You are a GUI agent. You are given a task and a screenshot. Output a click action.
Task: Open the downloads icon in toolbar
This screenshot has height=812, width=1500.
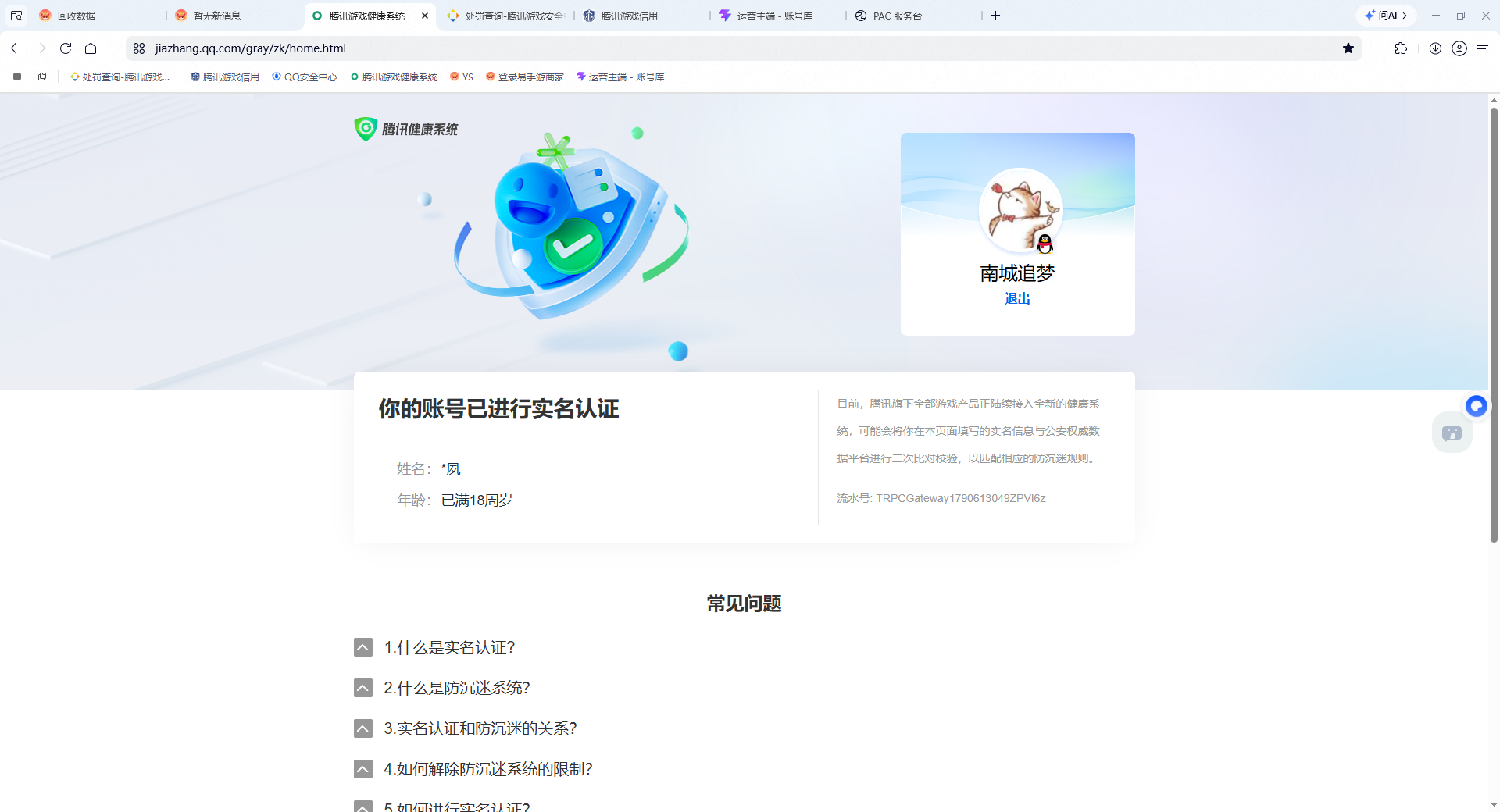(x=1435, y=48)
